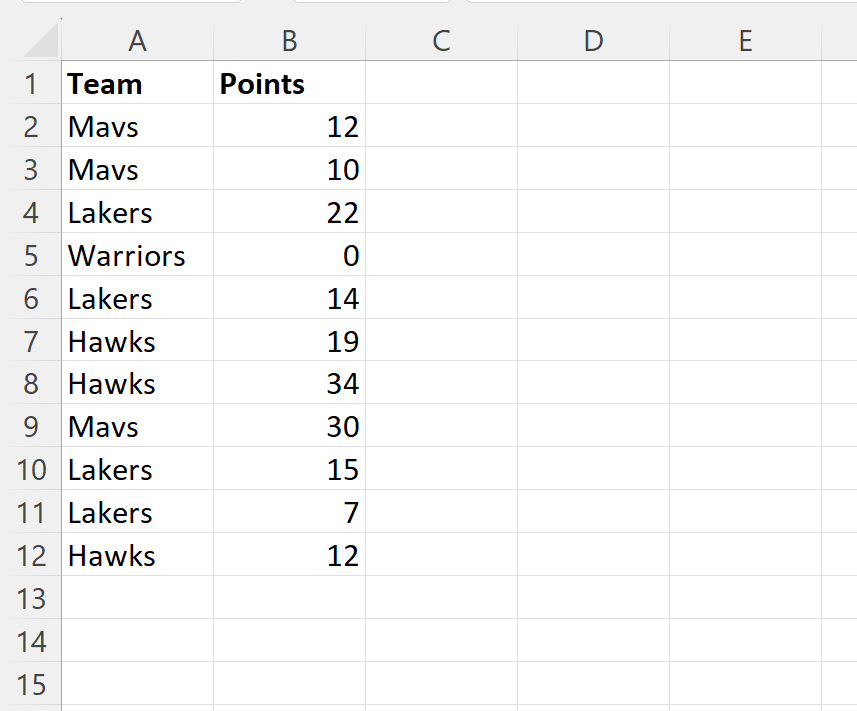Click the cell with value 7

[288, 512]
